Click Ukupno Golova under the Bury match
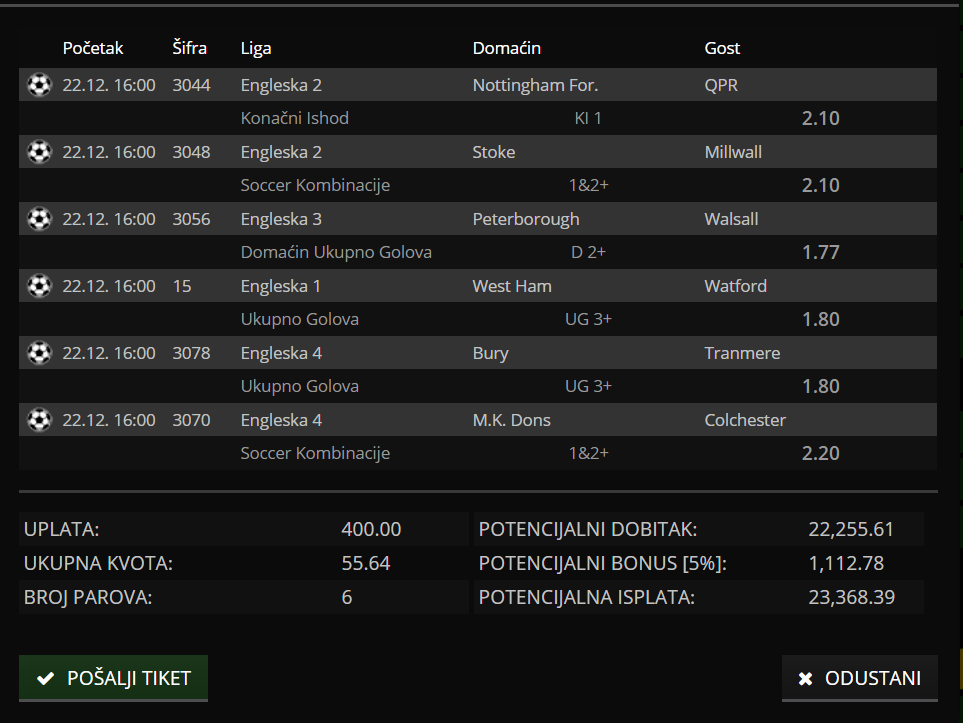This screenshot has height=723, width=963. pos(300,386)
